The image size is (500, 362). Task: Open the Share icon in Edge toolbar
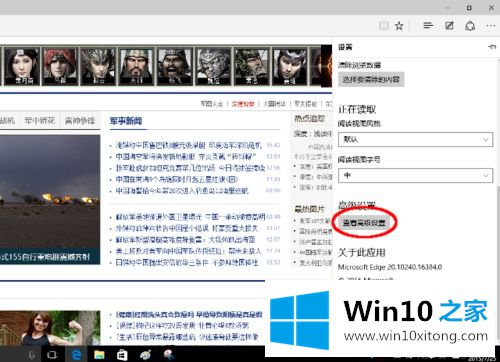point(470,26)
